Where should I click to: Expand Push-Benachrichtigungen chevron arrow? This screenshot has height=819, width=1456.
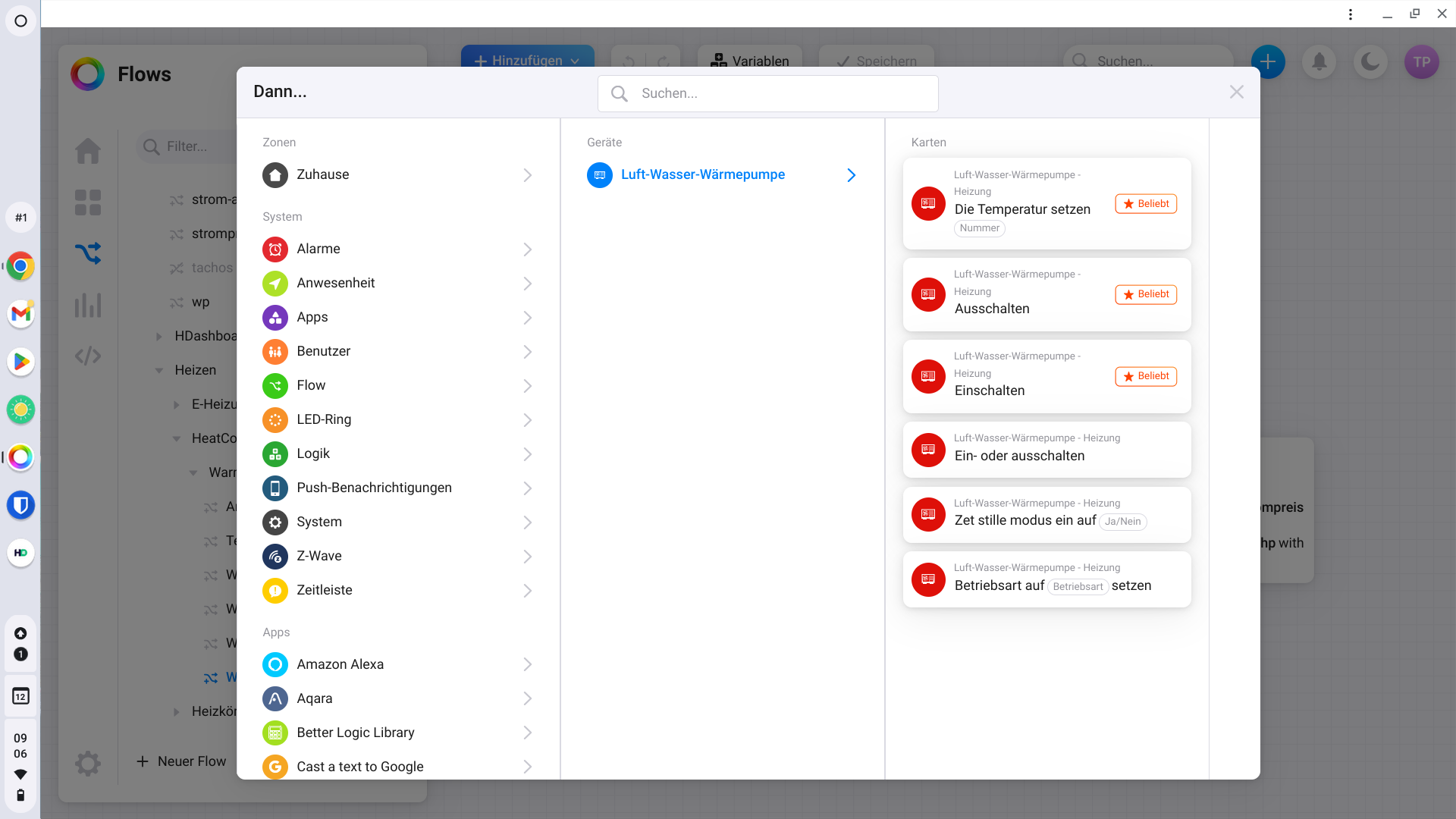[x=527, y=488]
